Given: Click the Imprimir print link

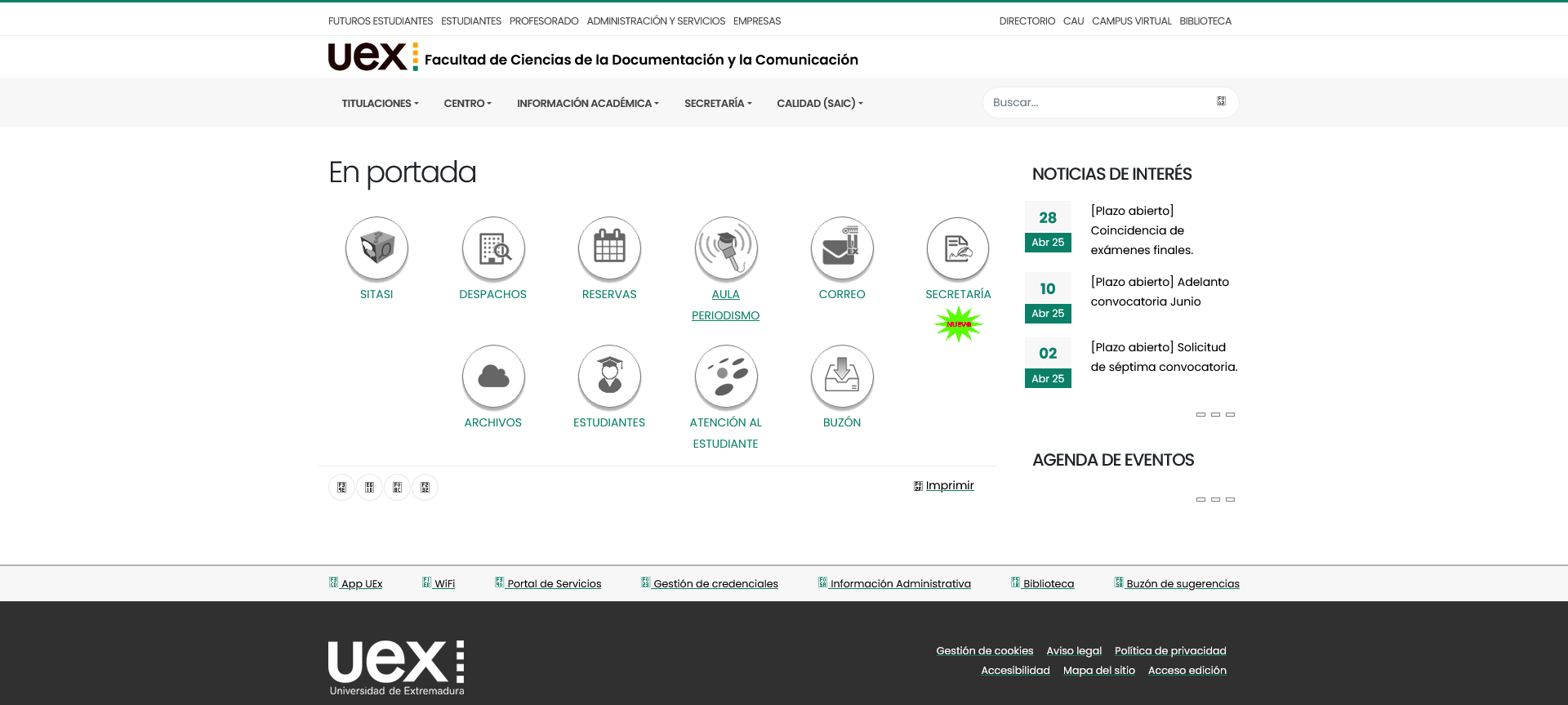Looking at the screenshot, I should pos(949,485).
